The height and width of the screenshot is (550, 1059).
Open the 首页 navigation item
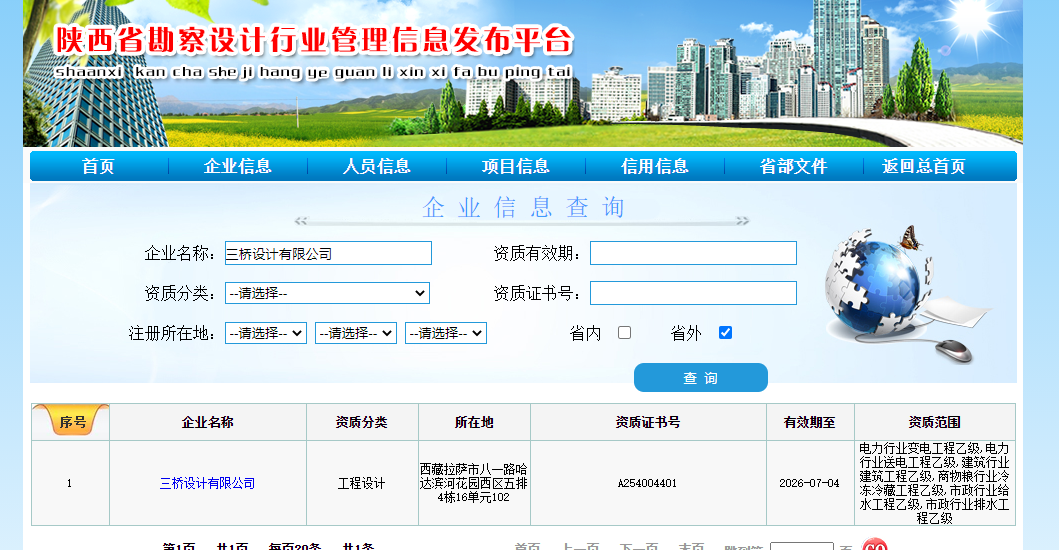click(x=98, y=166)
